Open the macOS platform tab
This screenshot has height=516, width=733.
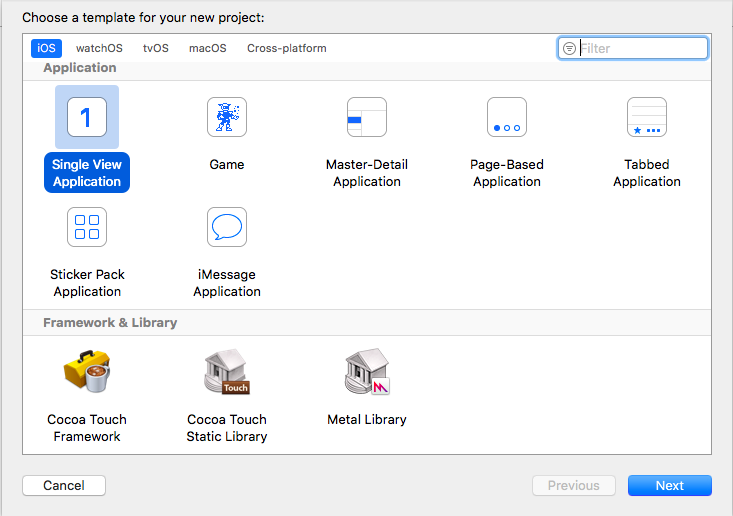(x=208, y=48)
